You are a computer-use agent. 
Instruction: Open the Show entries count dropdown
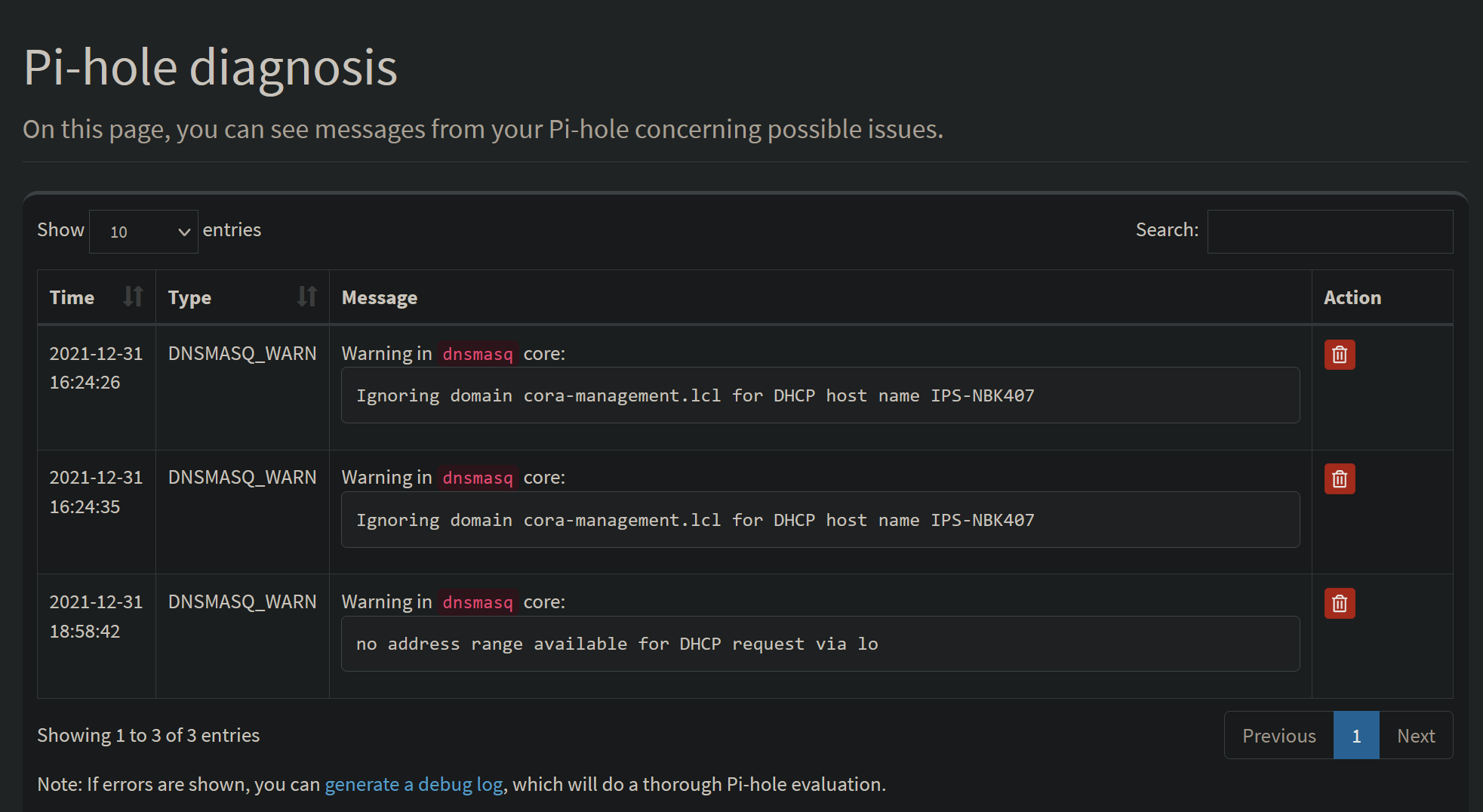point(143,232)
